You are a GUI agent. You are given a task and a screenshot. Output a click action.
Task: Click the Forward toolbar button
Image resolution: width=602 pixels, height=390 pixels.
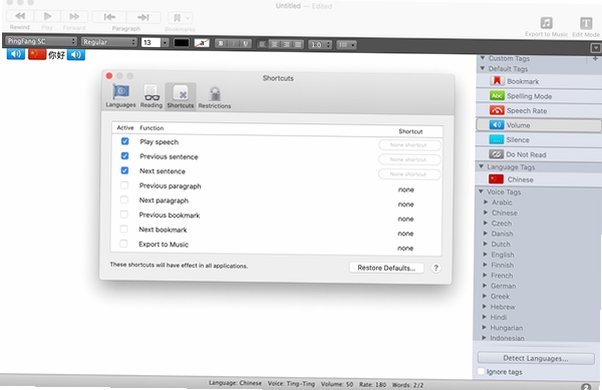74,17
